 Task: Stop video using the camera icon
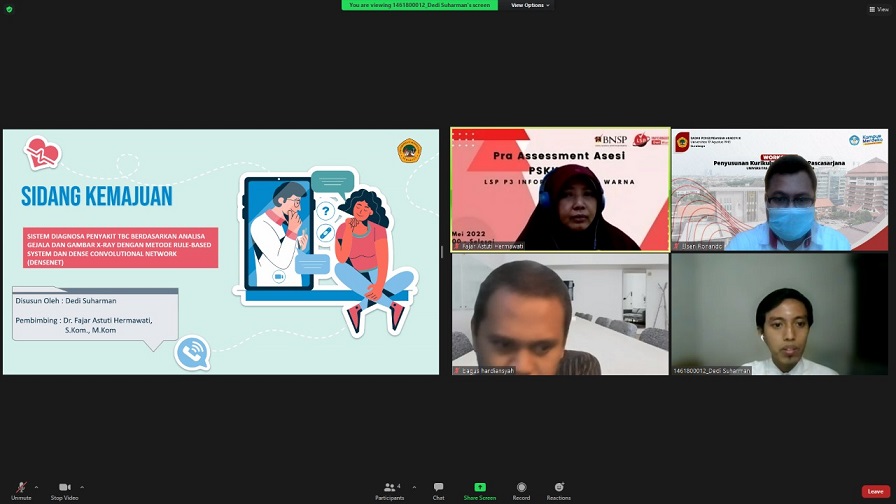(65, 488)
